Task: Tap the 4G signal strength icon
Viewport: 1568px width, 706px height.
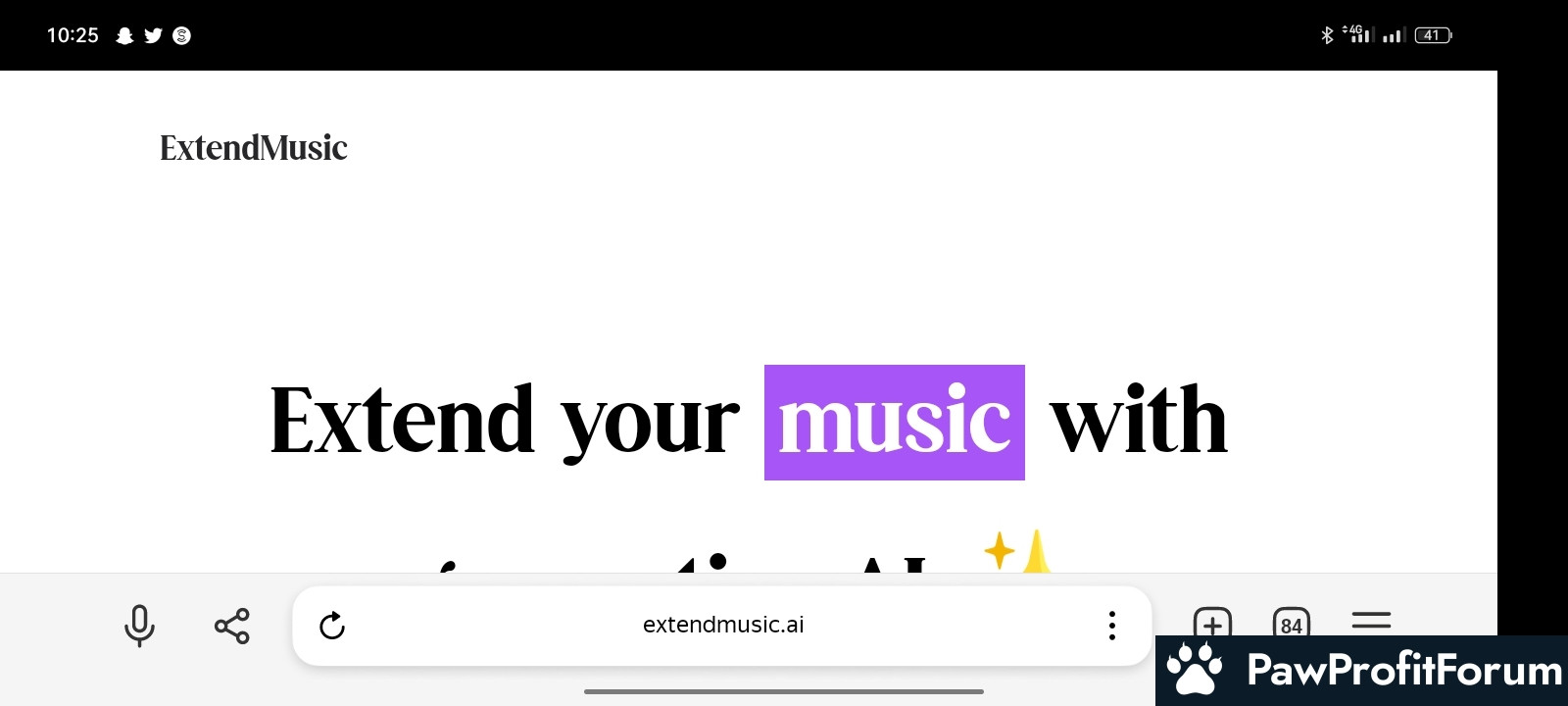Action: click(x=1358, y=34)
